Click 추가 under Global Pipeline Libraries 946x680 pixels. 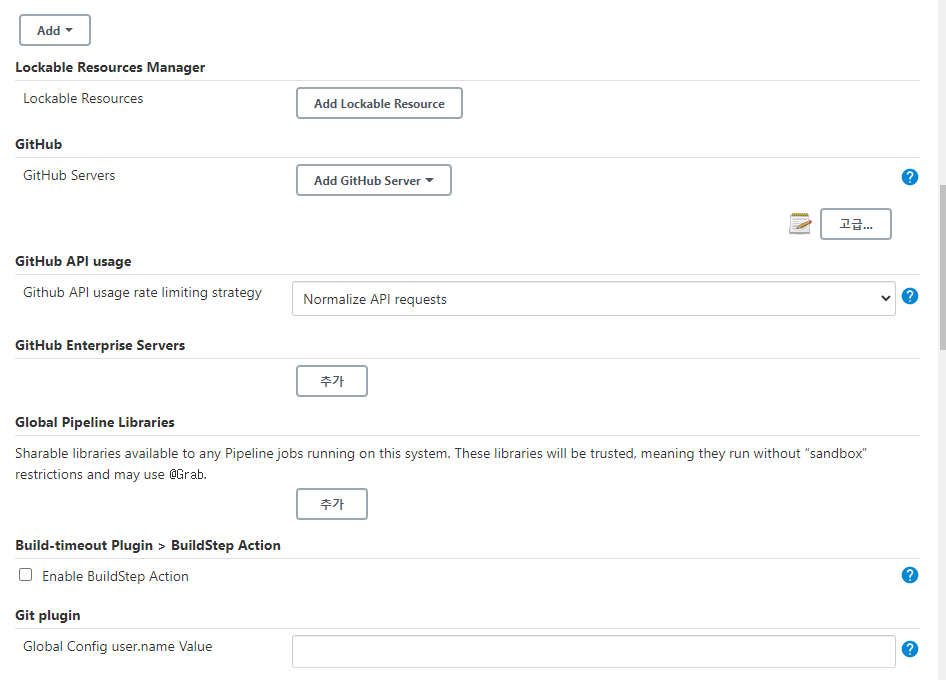[x=332, y=504]
